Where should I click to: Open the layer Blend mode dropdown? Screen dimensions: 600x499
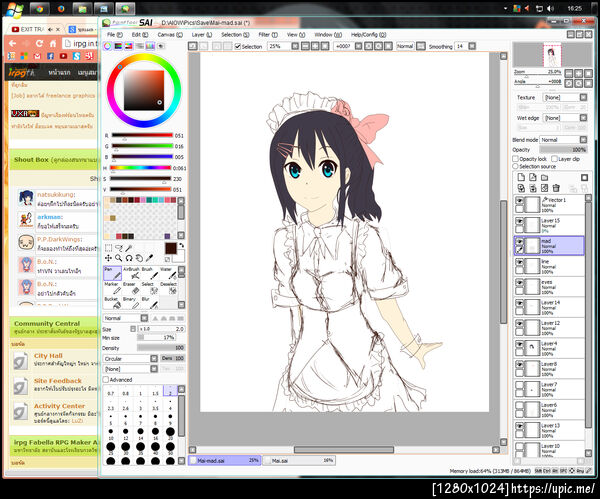click(583, 140)
